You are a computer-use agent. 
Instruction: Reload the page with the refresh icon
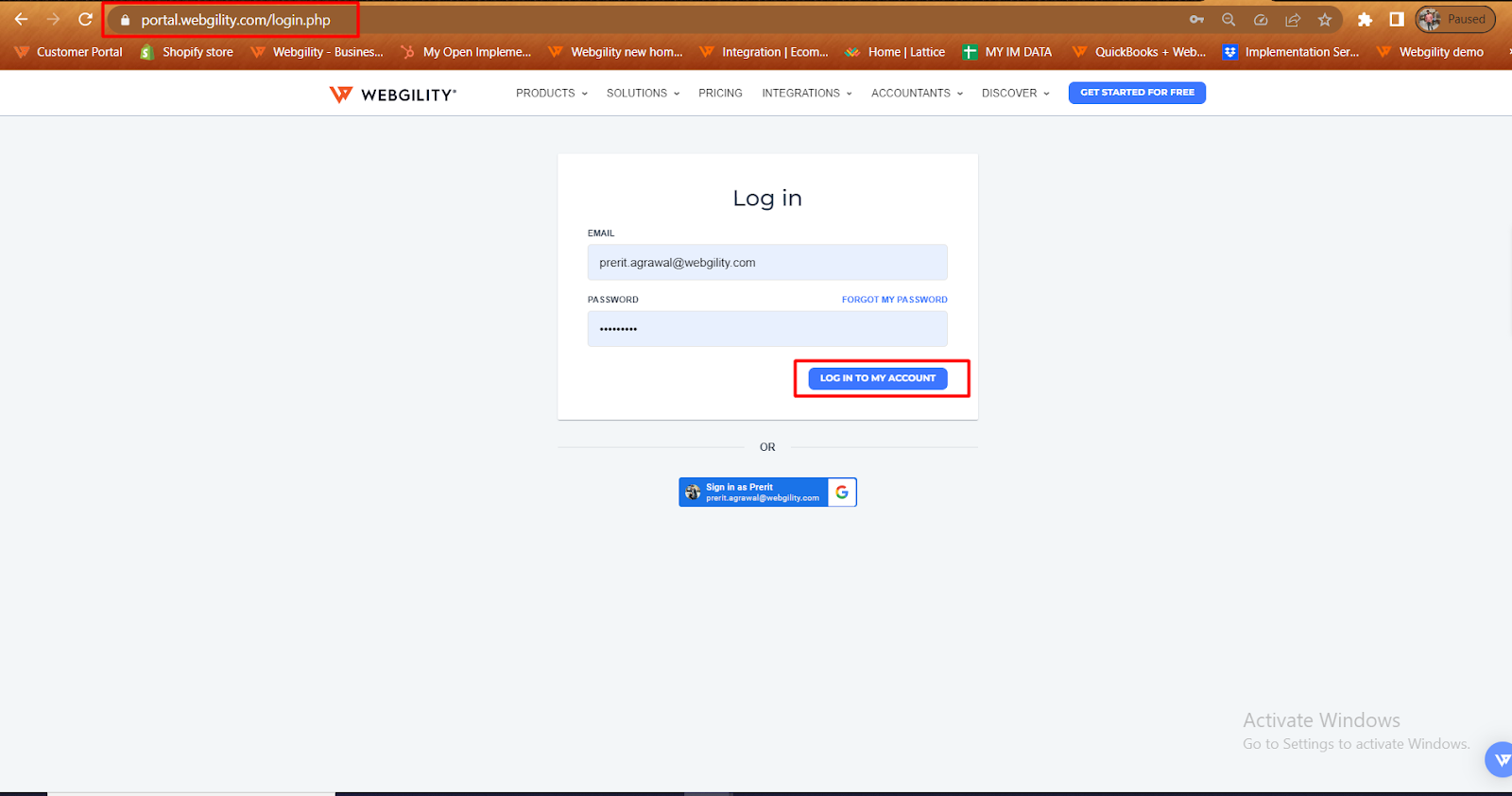(x=85, y=19)
